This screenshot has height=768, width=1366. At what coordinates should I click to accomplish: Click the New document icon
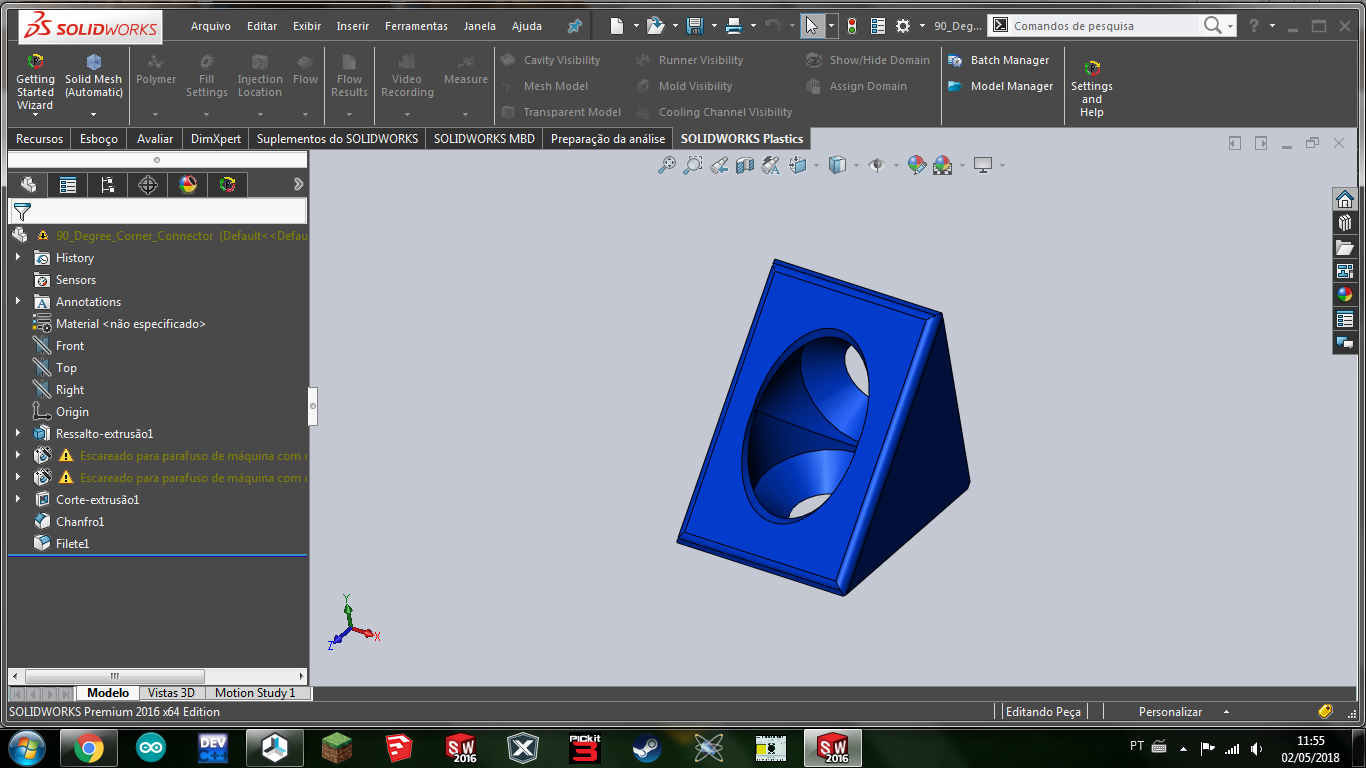[x=617, y=26]
